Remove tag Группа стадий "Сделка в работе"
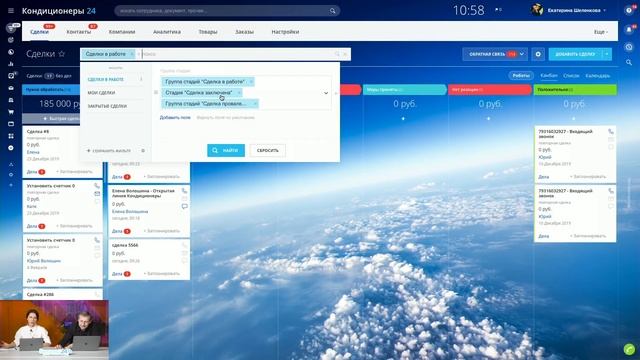The height and width of the screenshot is (360, 640). coord(251,82)
